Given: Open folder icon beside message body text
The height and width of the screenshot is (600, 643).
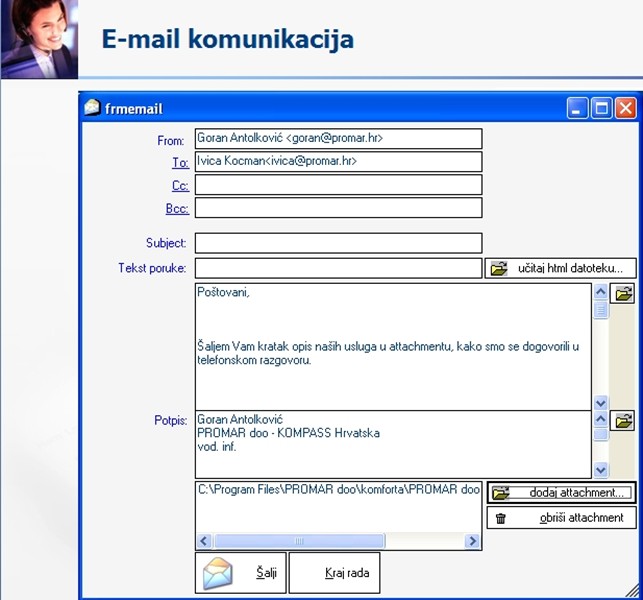Looking at the screenshot, I should 622,294.
